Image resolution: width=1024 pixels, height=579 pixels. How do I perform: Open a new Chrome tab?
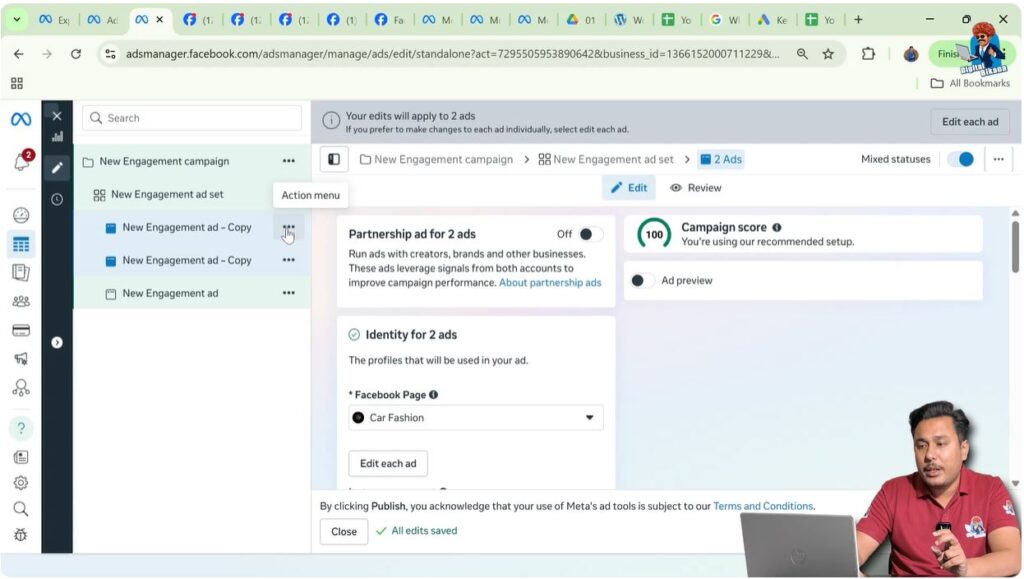click(x=858, y=20)
